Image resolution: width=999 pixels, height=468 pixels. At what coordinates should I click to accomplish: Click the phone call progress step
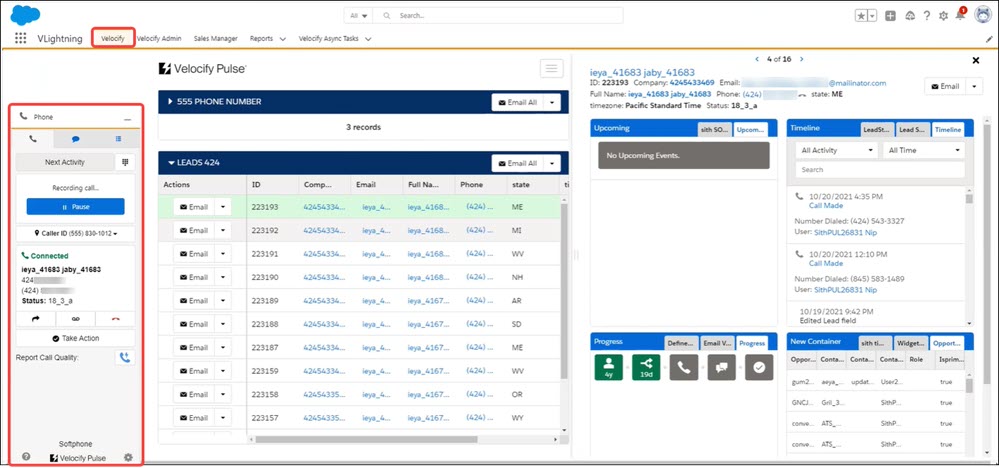pos(684,367)
